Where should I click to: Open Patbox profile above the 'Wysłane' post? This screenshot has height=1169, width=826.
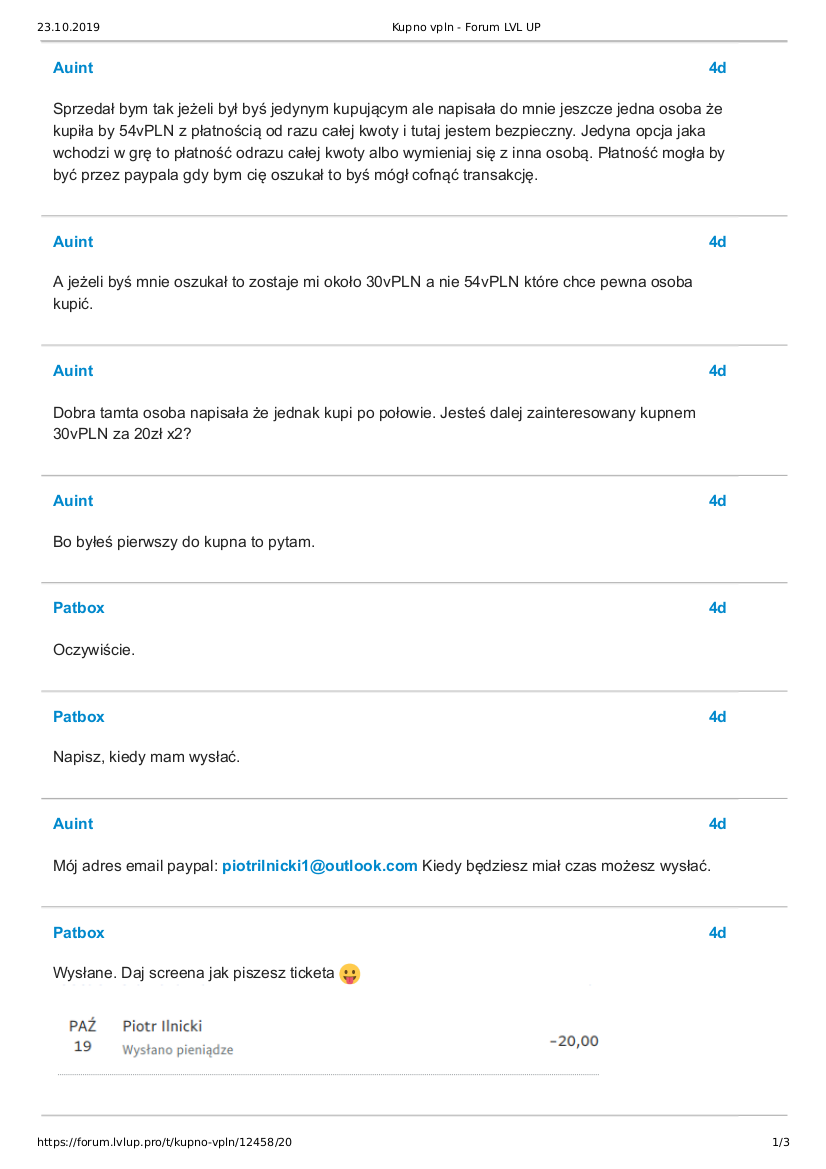click(78, 933)
